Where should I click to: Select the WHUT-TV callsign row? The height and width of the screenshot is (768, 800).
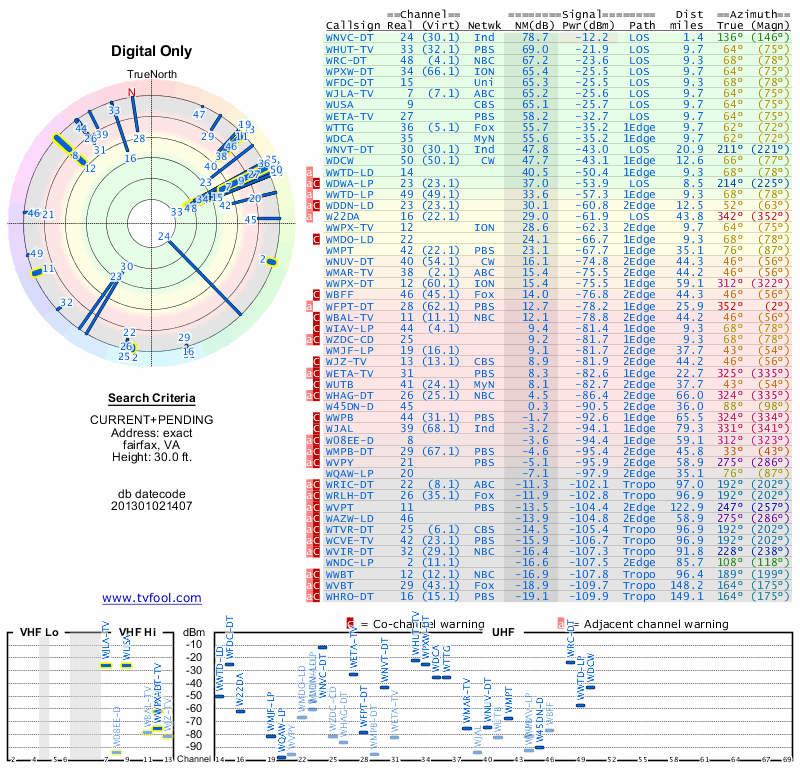coord(349,49)
